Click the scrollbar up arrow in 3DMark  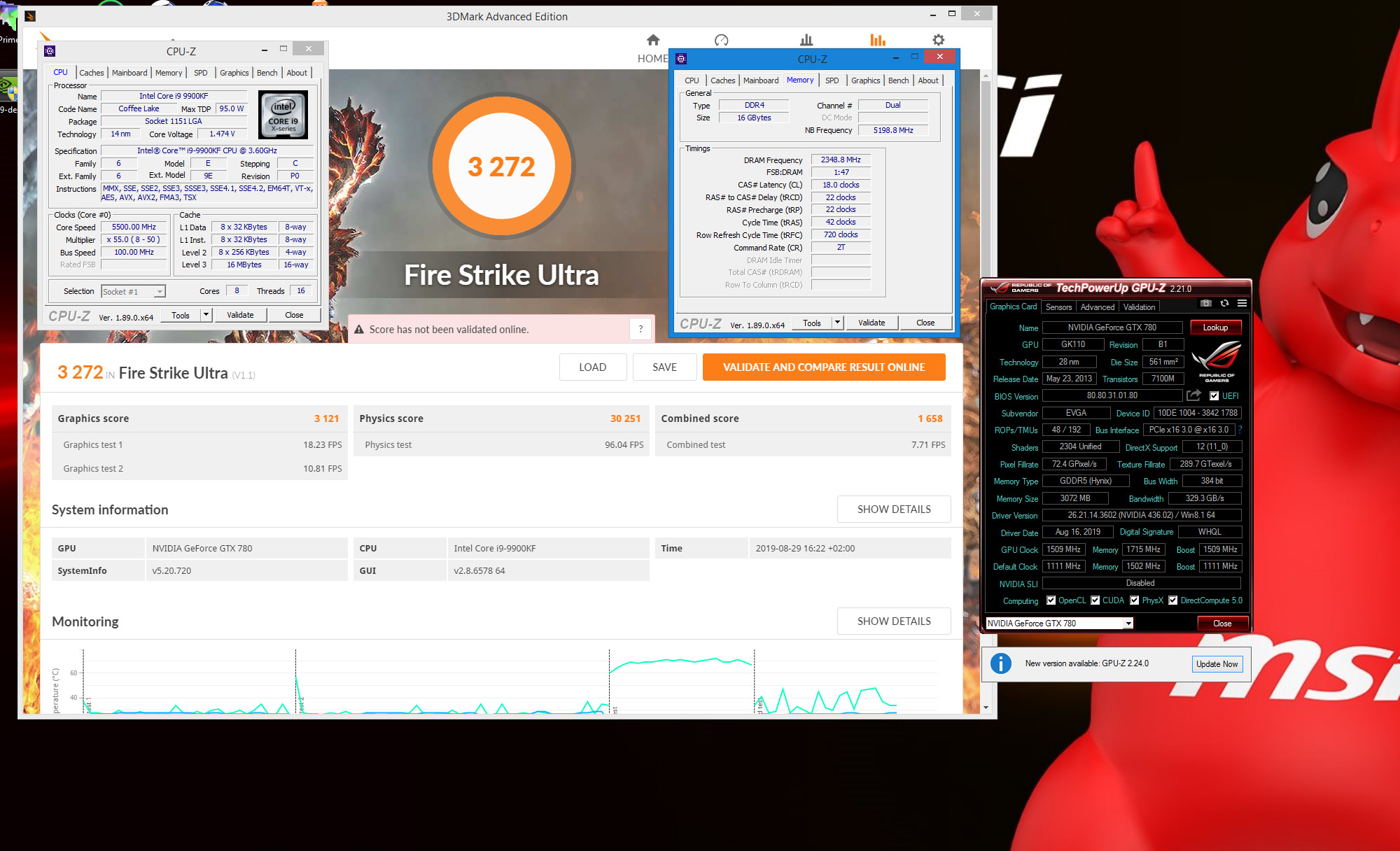[986, 76]
